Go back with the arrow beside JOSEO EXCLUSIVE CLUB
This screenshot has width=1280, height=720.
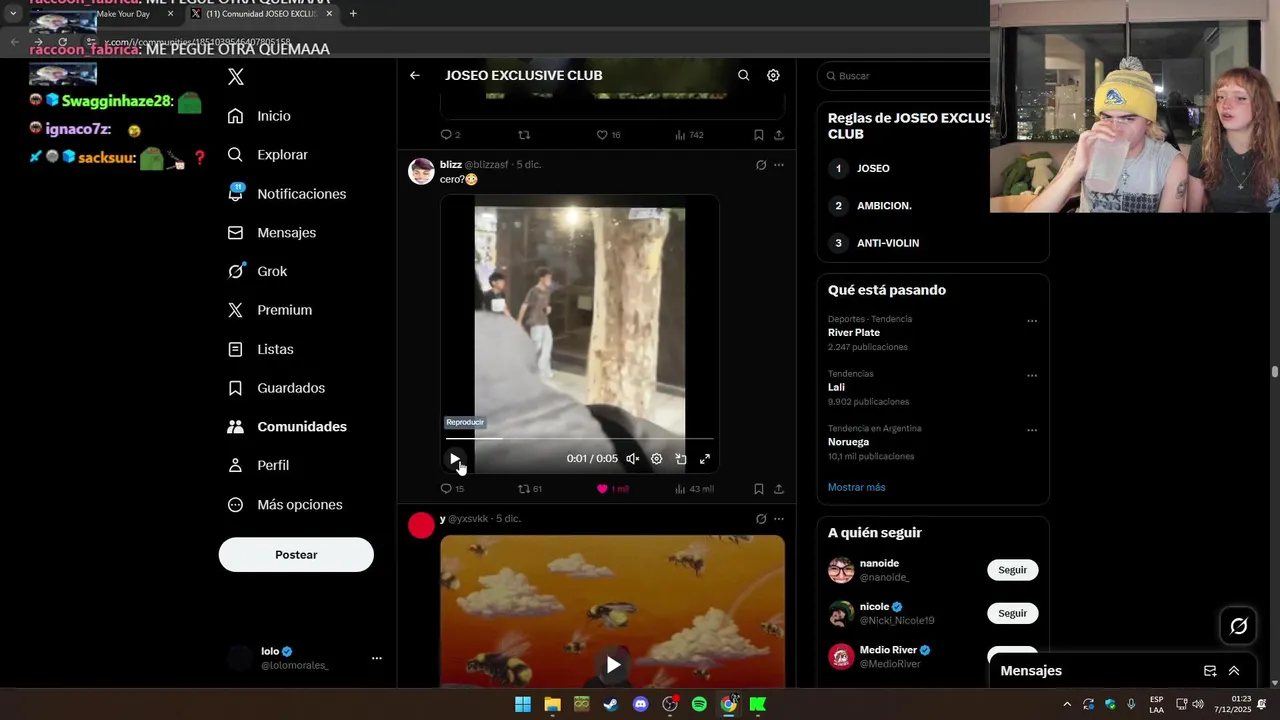tap(415, 75)
